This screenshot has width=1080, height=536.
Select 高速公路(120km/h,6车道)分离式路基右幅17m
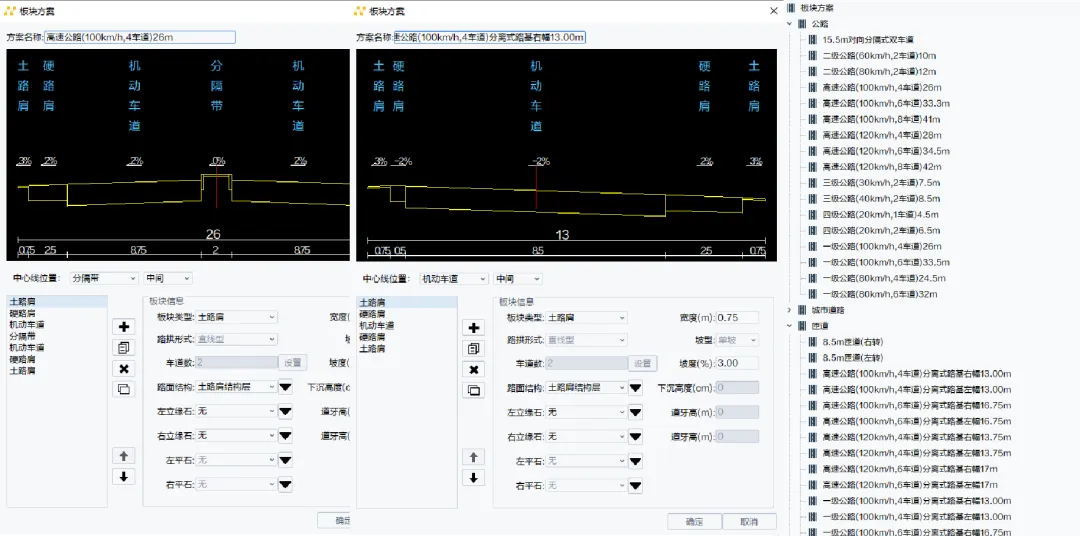click(x=910, y=468)
